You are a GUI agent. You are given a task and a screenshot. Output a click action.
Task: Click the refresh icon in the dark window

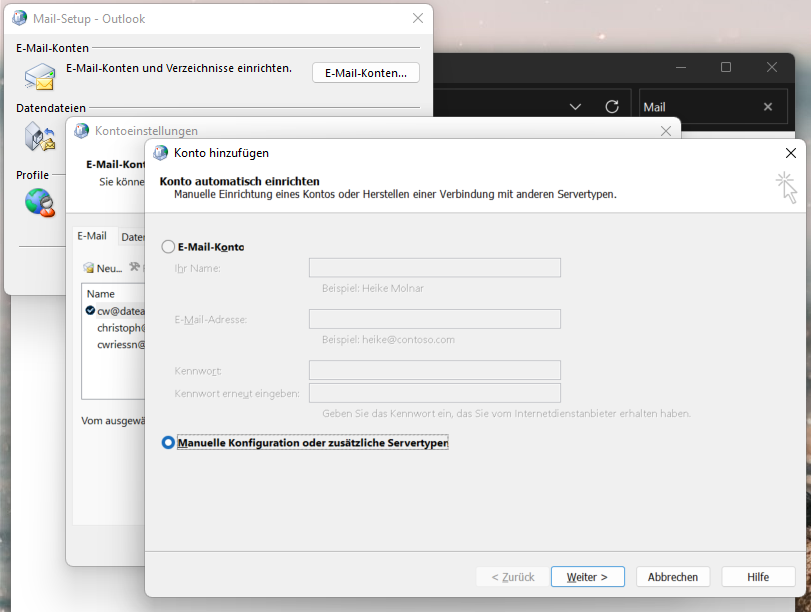pyautogui.click(x=612, y=107)
